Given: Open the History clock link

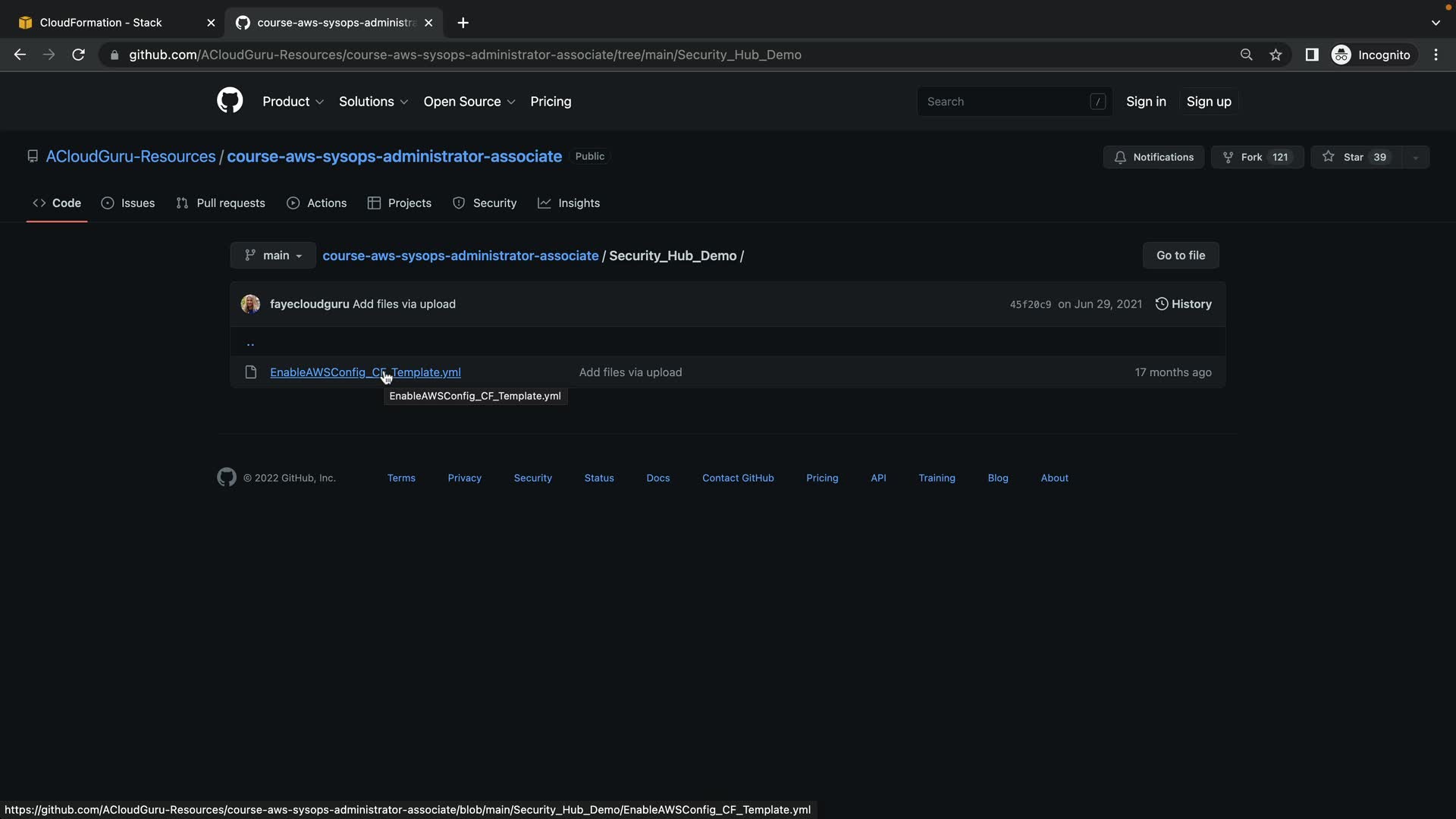Looking at the screenshot, I should tap(1183, 304).
